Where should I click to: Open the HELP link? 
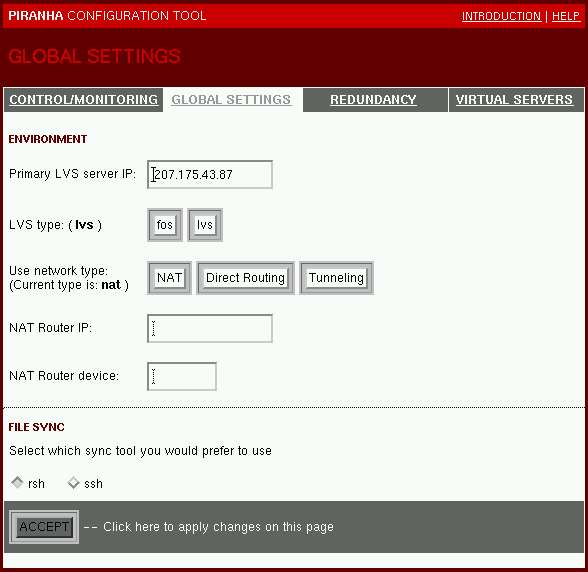[566, 16]
